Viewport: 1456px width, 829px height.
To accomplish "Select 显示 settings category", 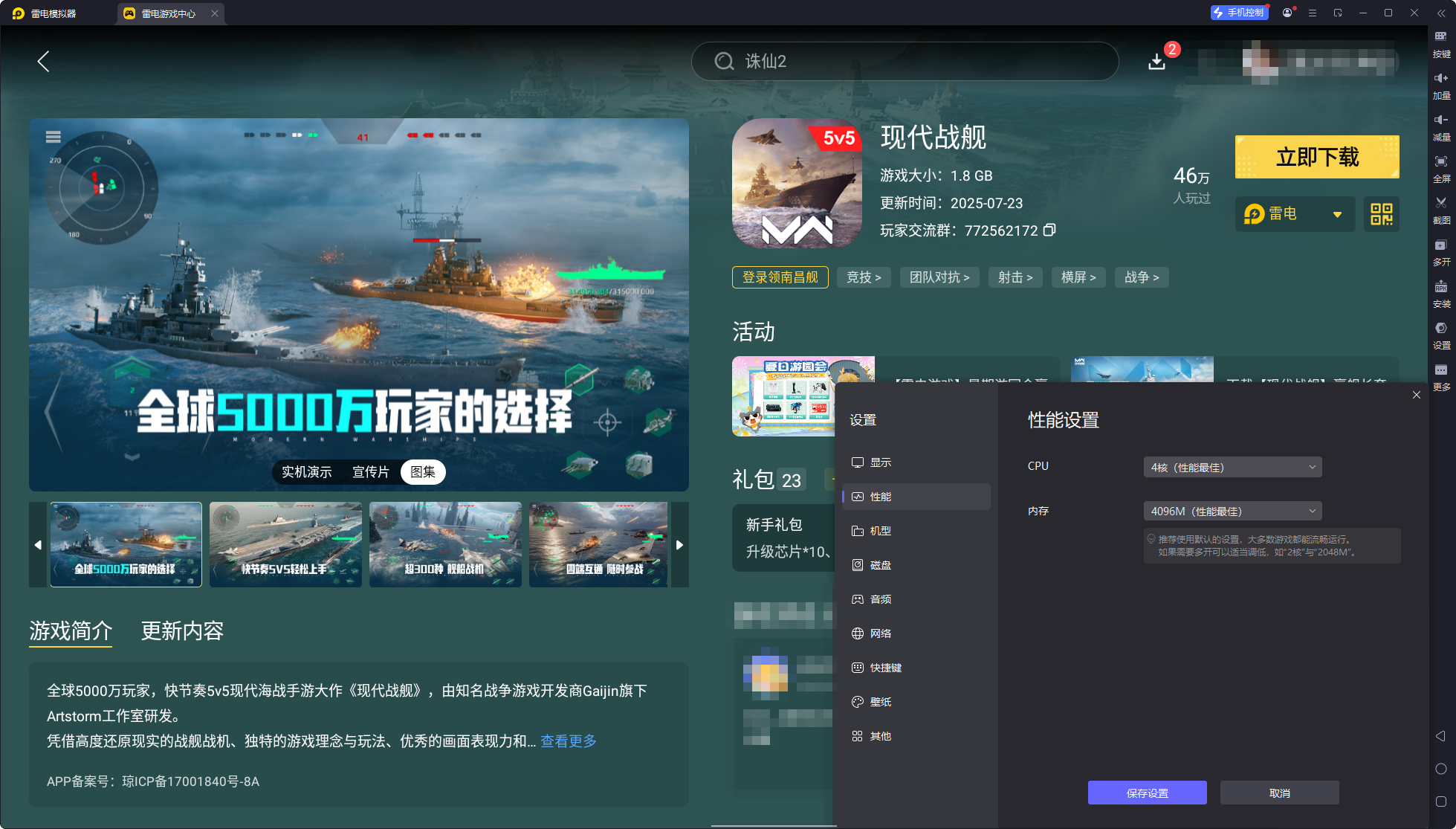I will click(x=916, y=462).
